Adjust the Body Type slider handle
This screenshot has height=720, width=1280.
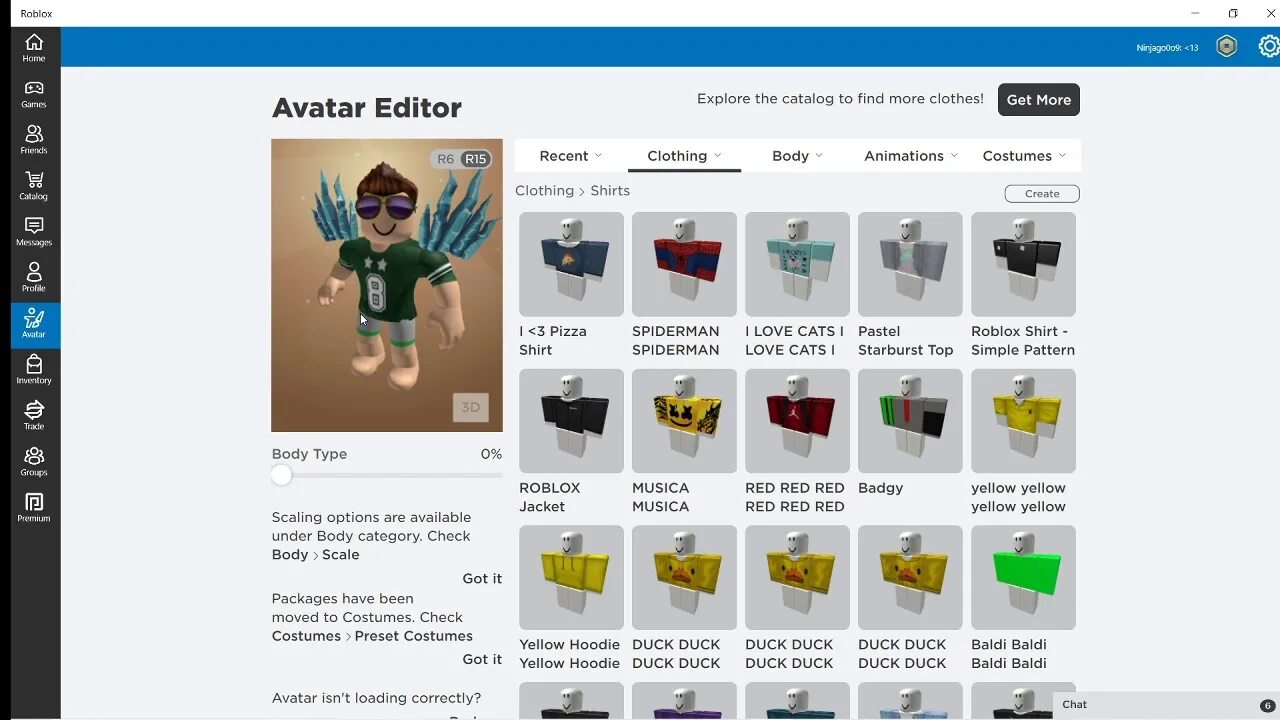pos(282,476)
